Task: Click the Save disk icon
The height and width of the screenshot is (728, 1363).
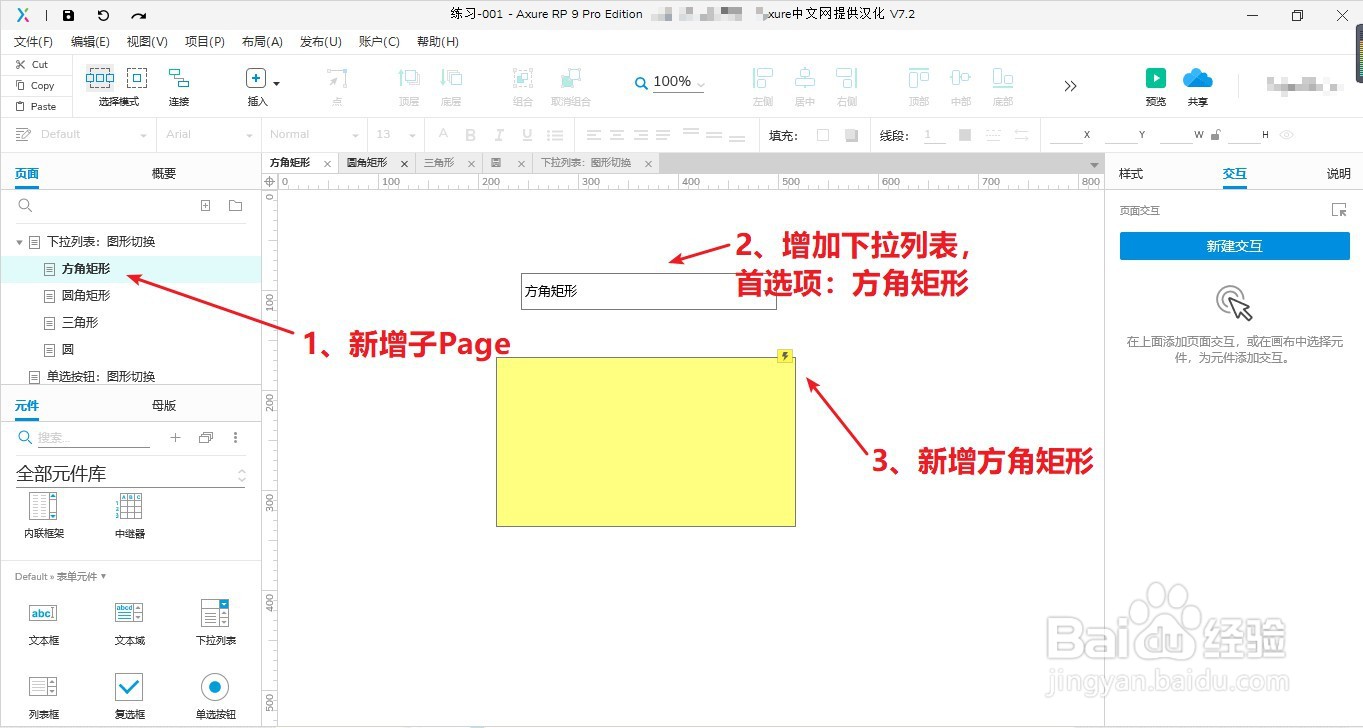Action: tap(68, 15)
